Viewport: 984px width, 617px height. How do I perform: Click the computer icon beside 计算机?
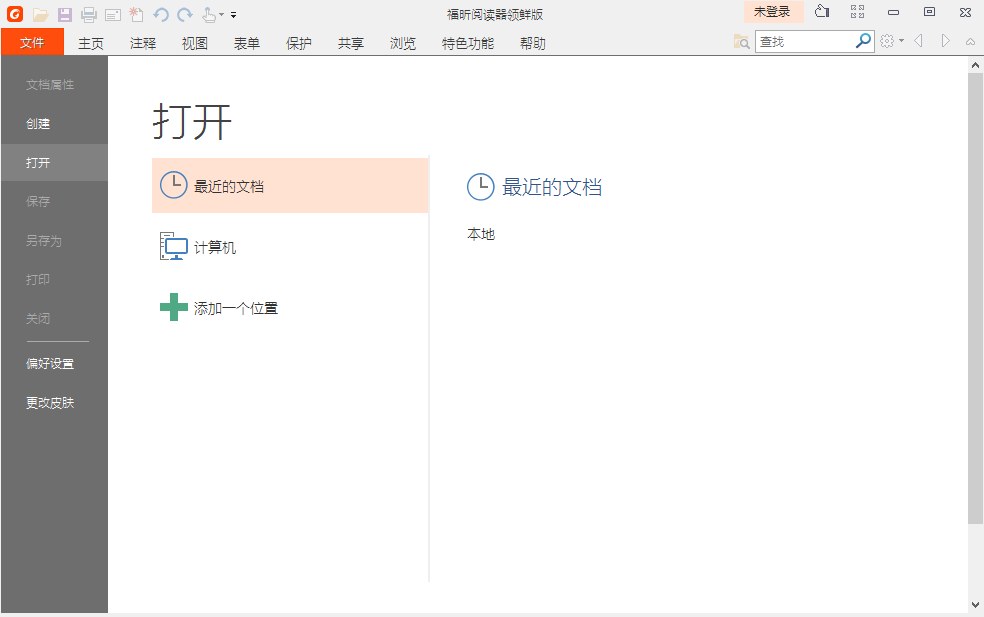[172, 247]
